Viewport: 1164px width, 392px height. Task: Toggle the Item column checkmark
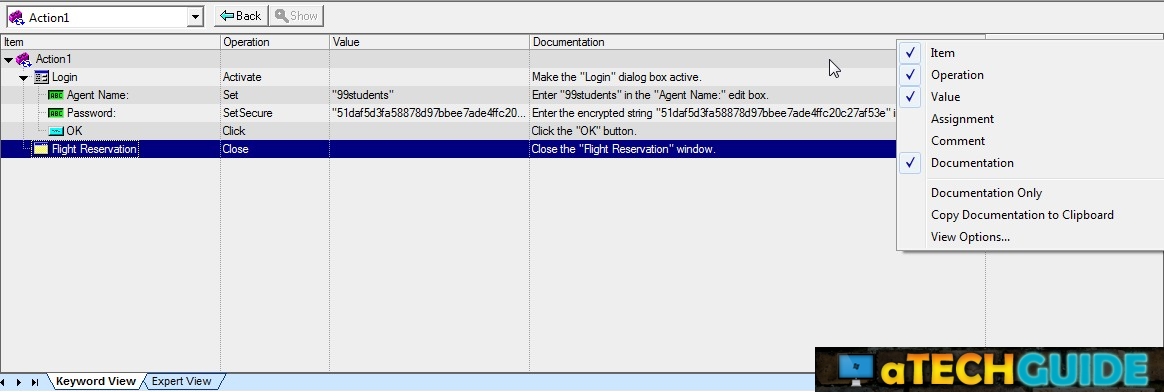click(x=910, y=53)
